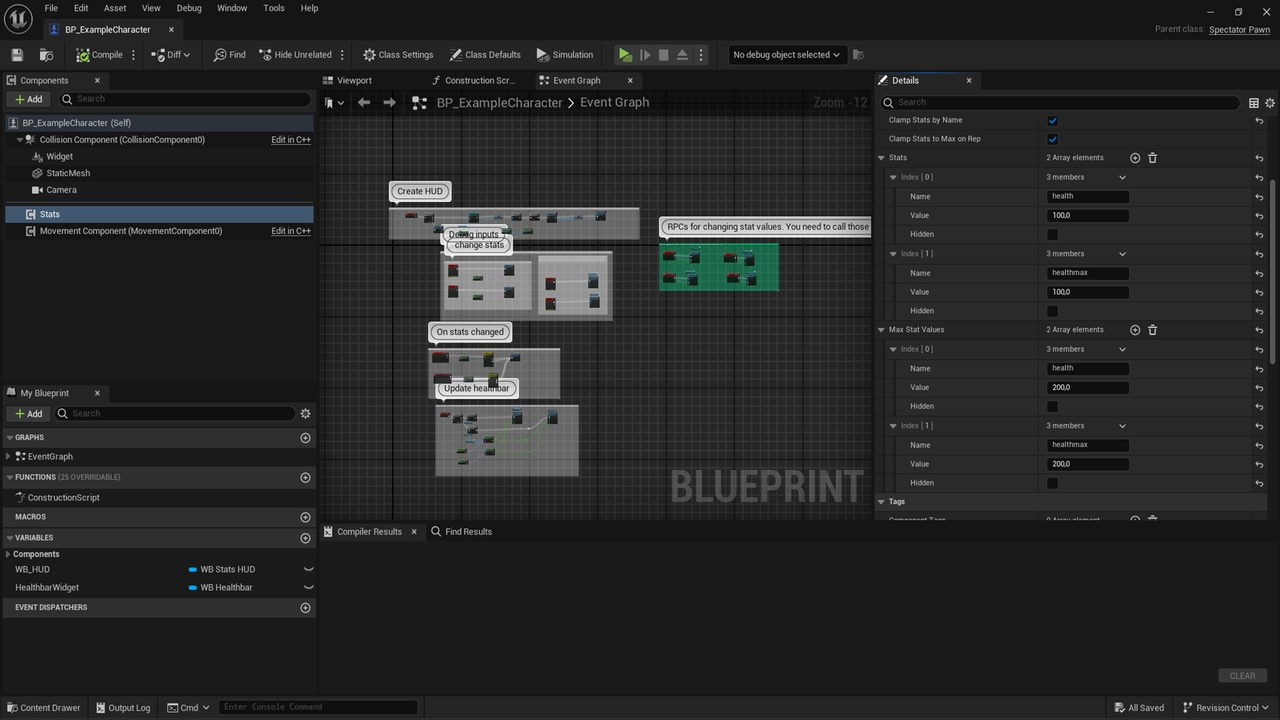Screen dimensions: 1280x720
Task: Add an element to the Max Stat Values array
Action: pyautogui.click(x=1135, y=330)
